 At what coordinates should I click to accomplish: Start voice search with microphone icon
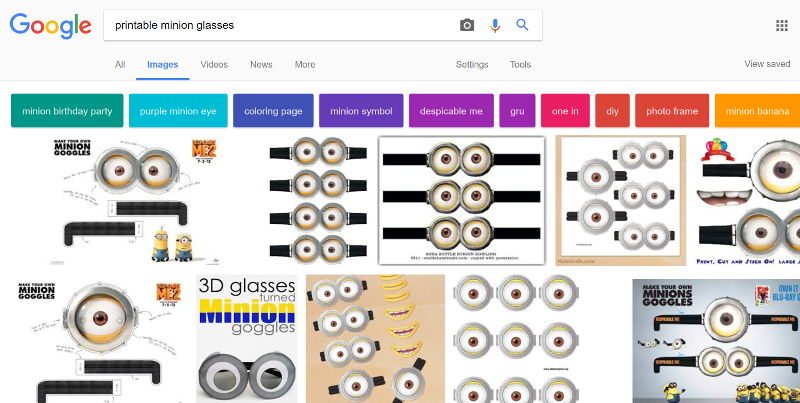(494, 25)
